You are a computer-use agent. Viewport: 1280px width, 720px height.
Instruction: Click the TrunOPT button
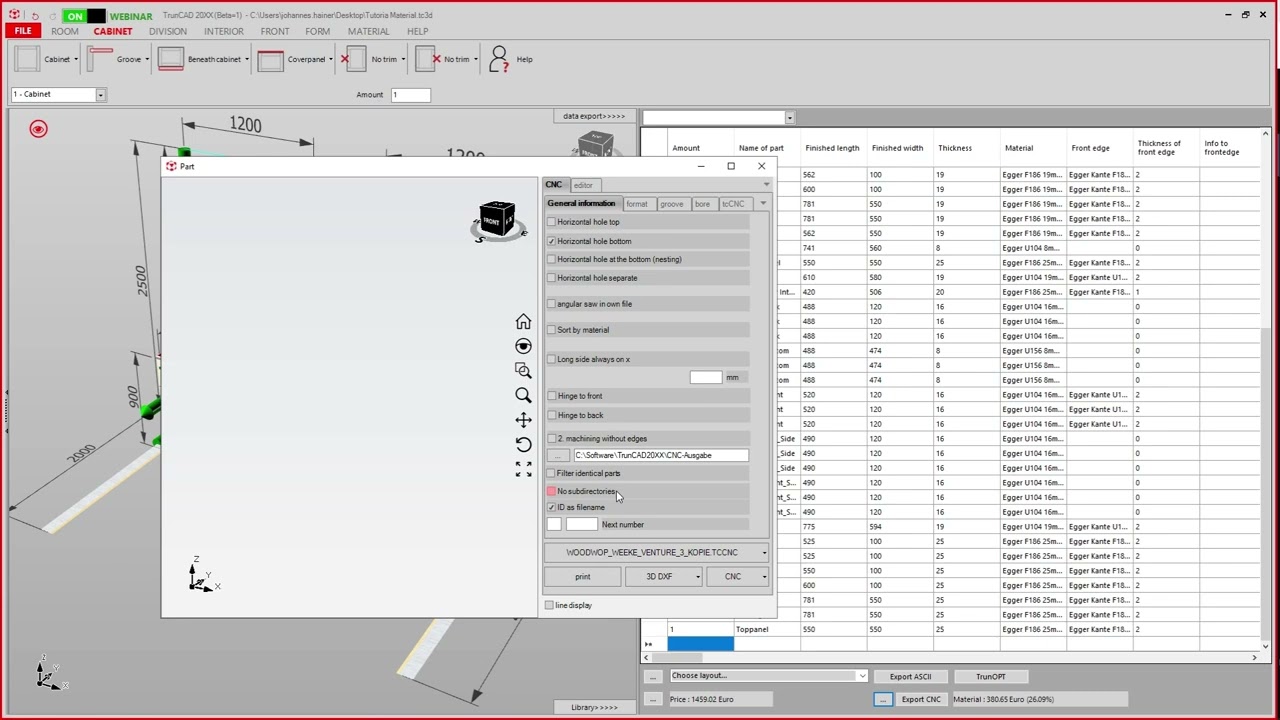991,677
